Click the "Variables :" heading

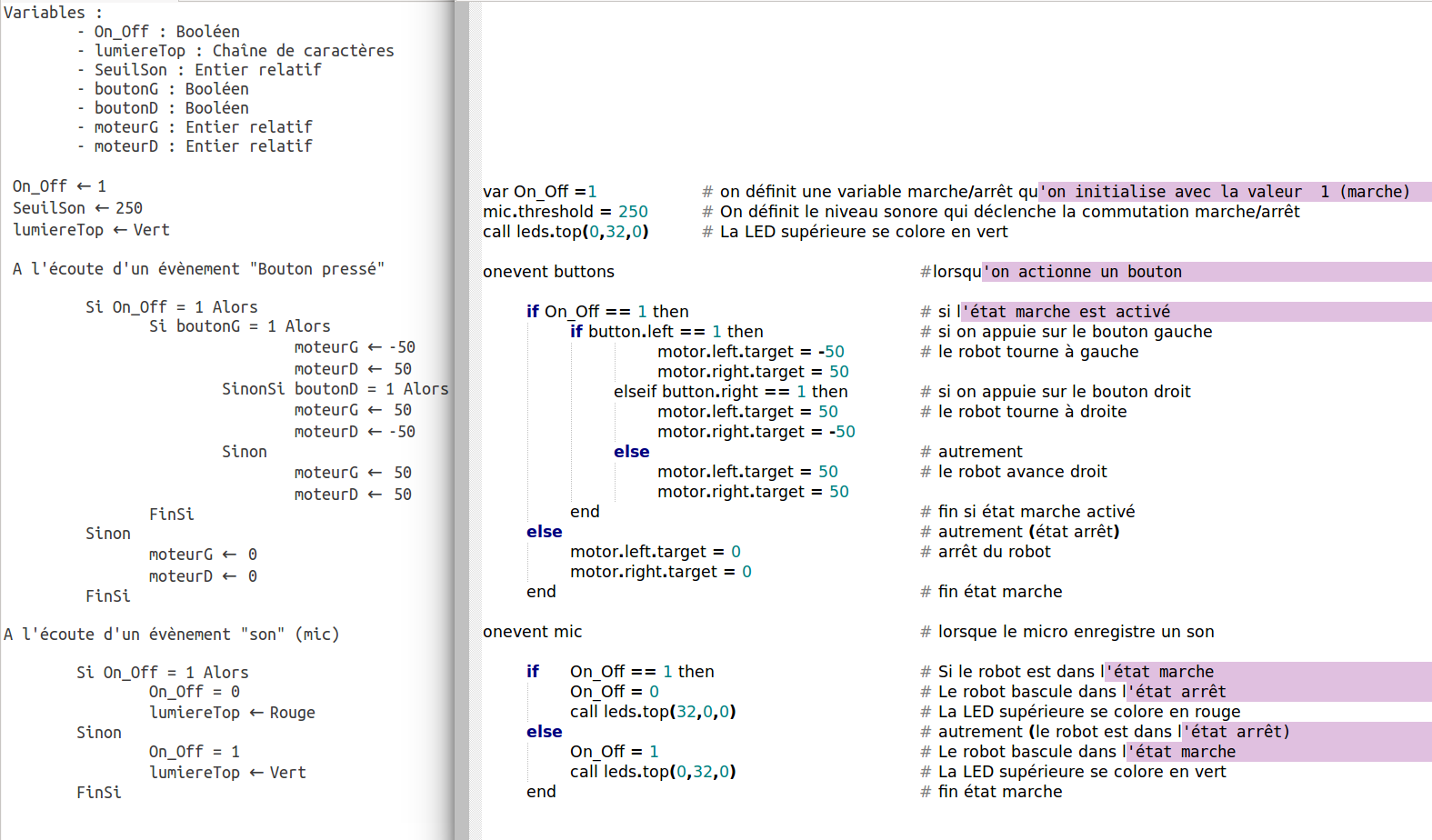[x=53, y=13]
